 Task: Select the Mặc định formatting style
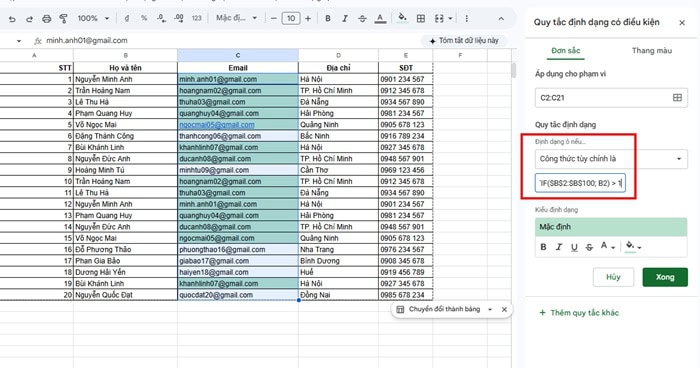point(611,227)
